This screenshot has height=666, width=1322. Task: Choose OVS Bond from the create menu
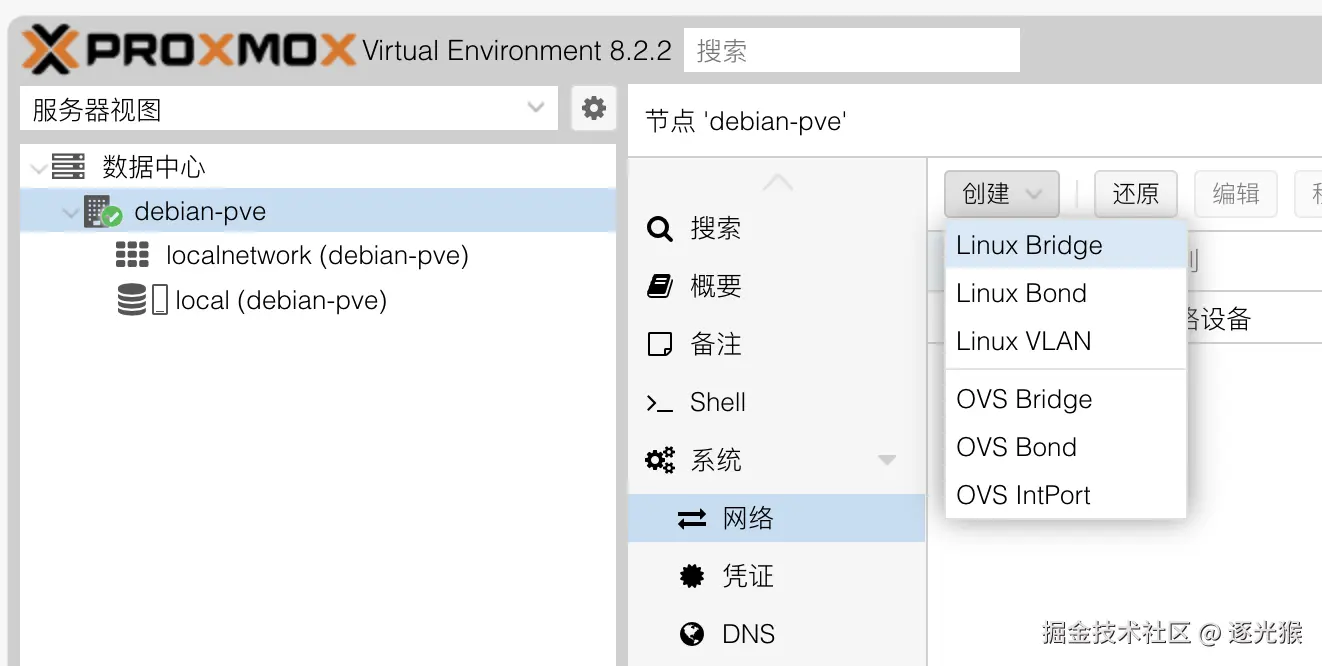coord(1016,447)
